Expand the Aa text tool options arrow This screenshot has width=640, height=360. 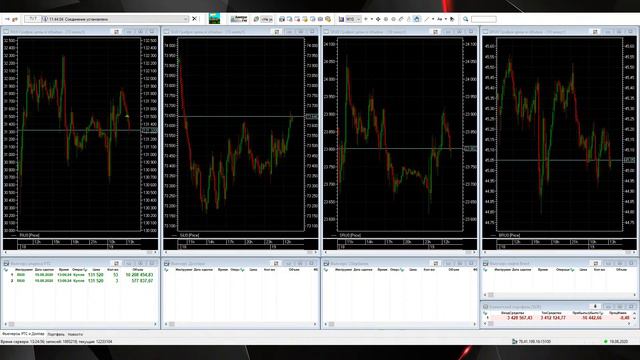point(445,19)
